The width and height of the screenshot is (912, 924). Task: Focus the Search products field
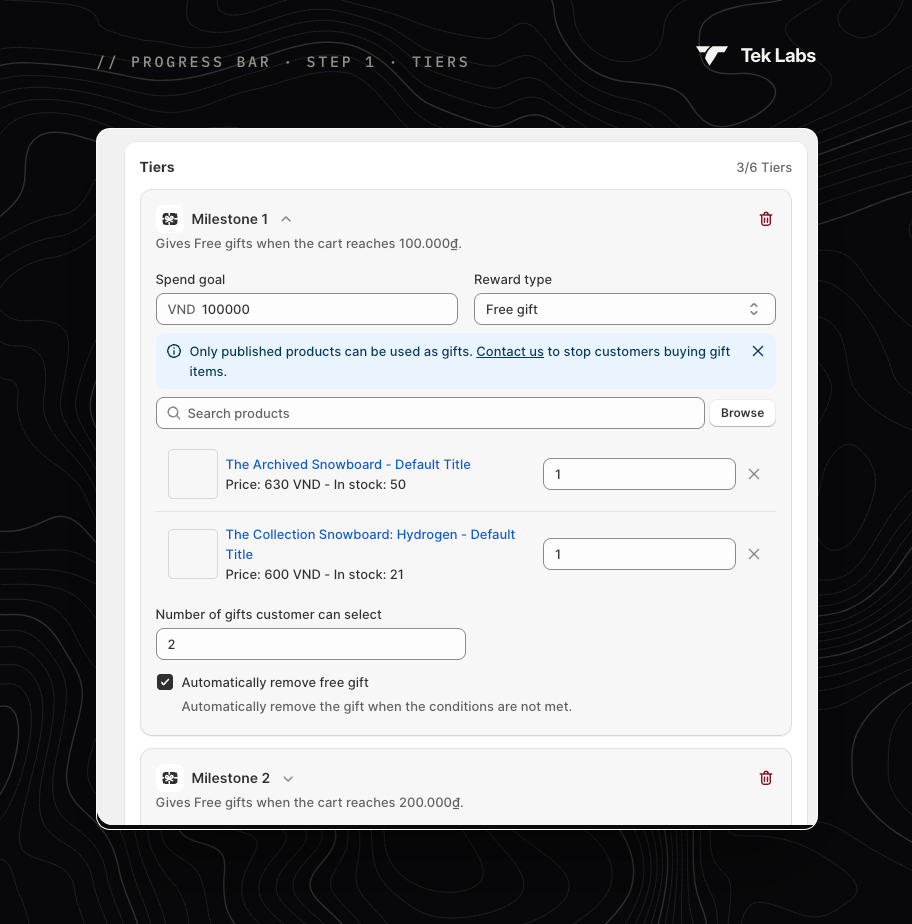[x=430, y=413]
